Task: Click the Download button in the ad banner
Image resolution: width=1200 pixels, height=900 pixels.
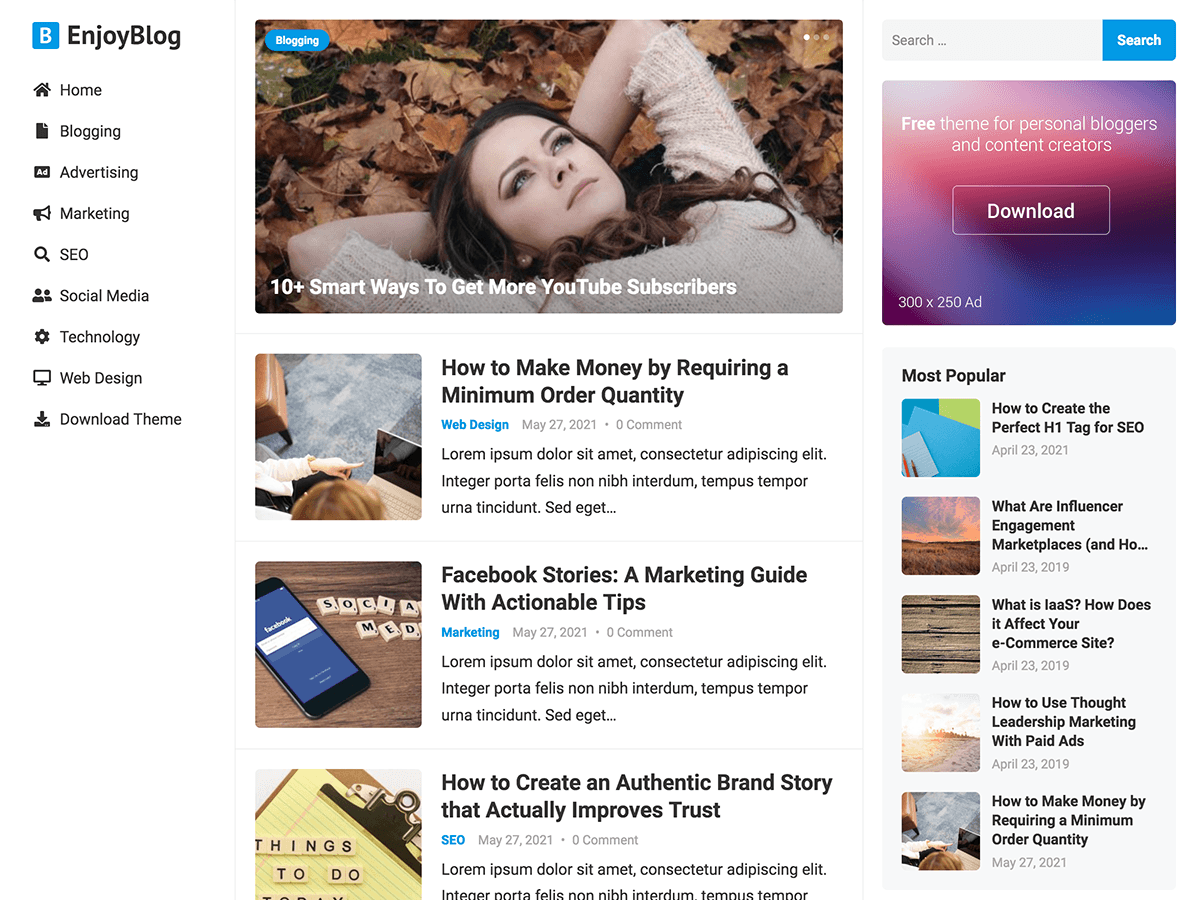Action: (1030, 210)
